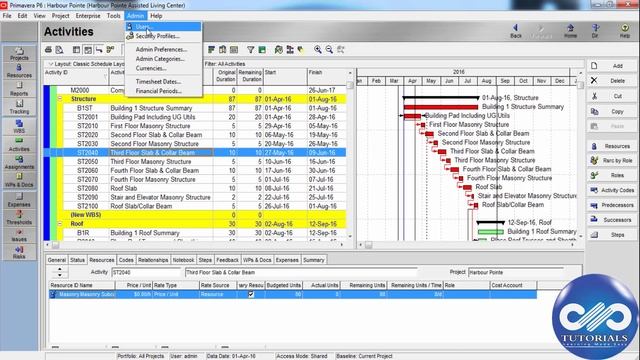The width and height of the screenshot is (640, 360).
Task: Click the Home navigation icon
Action: (x=570, y=31)
